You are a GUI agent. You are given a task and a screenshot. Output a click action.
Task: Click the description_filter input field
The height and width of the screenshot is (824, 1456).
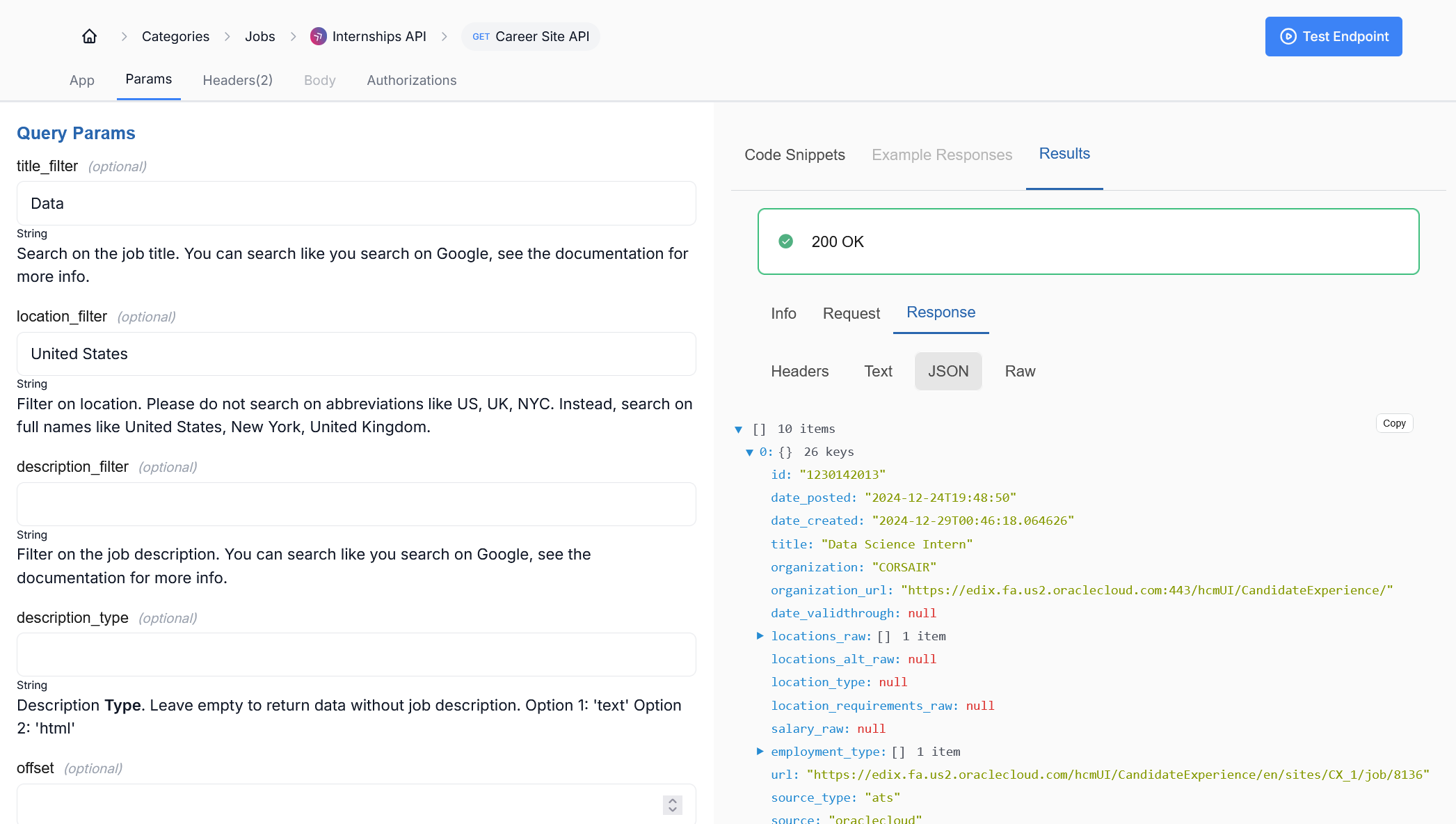[x=356, y=504]
